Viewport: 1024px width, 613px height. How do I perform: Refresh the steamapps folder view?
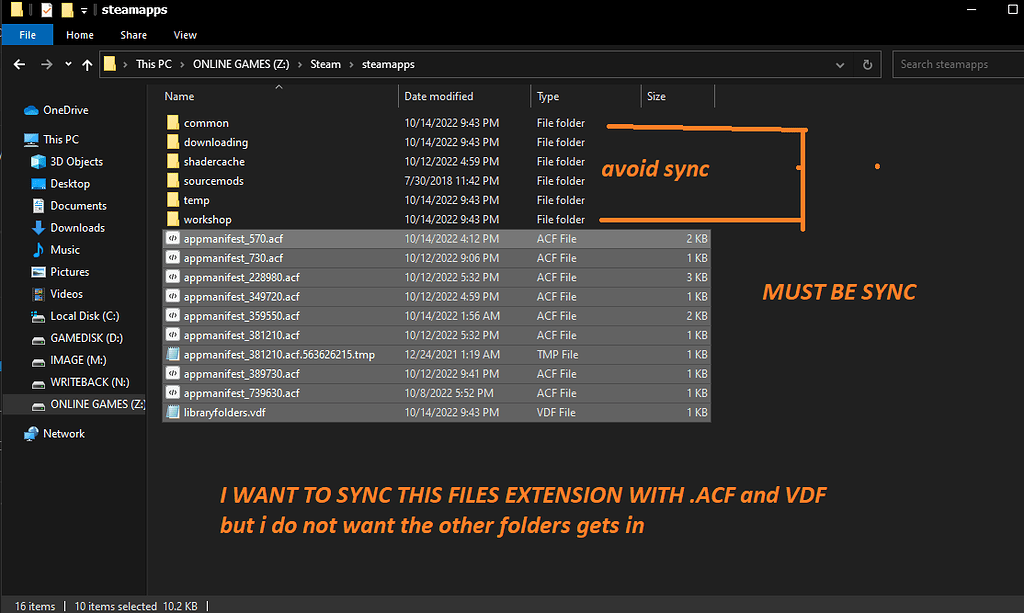[x=868, y=64]
